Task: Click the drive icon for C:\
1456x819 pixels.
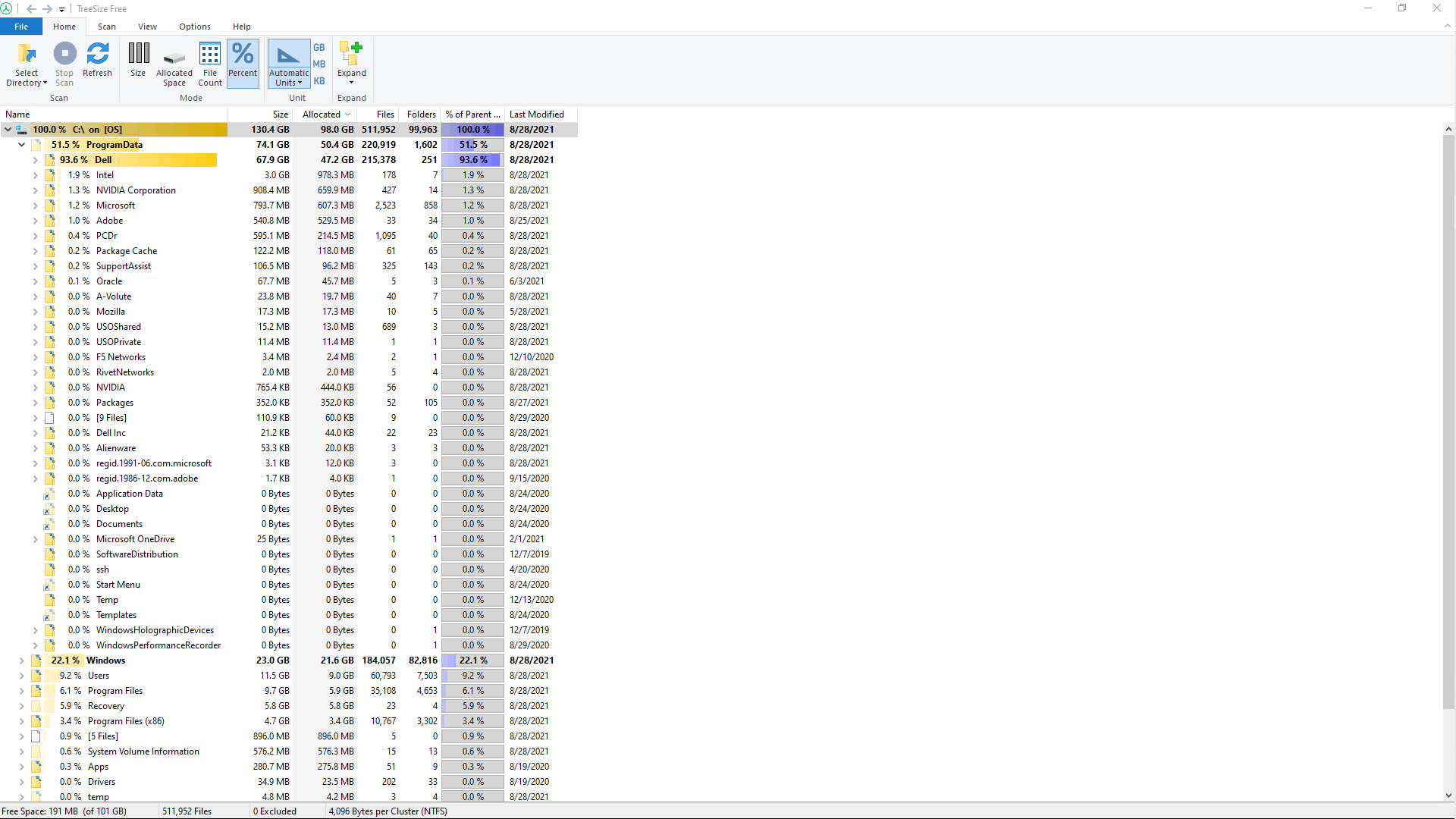Action: [21, 130]
